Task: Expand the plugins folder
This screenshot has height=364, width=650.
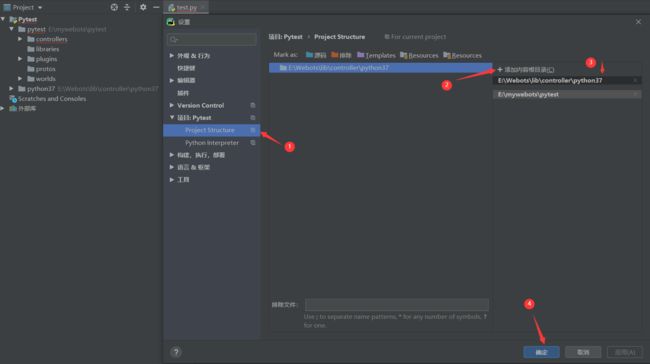Action: coord(20,59)
